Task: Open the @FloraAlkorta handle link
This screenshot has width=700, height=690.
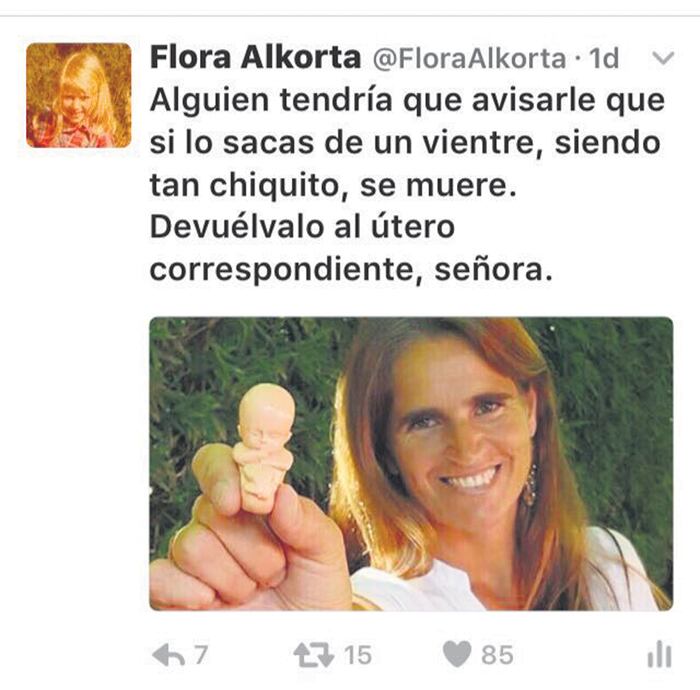Action: (469, 58)
